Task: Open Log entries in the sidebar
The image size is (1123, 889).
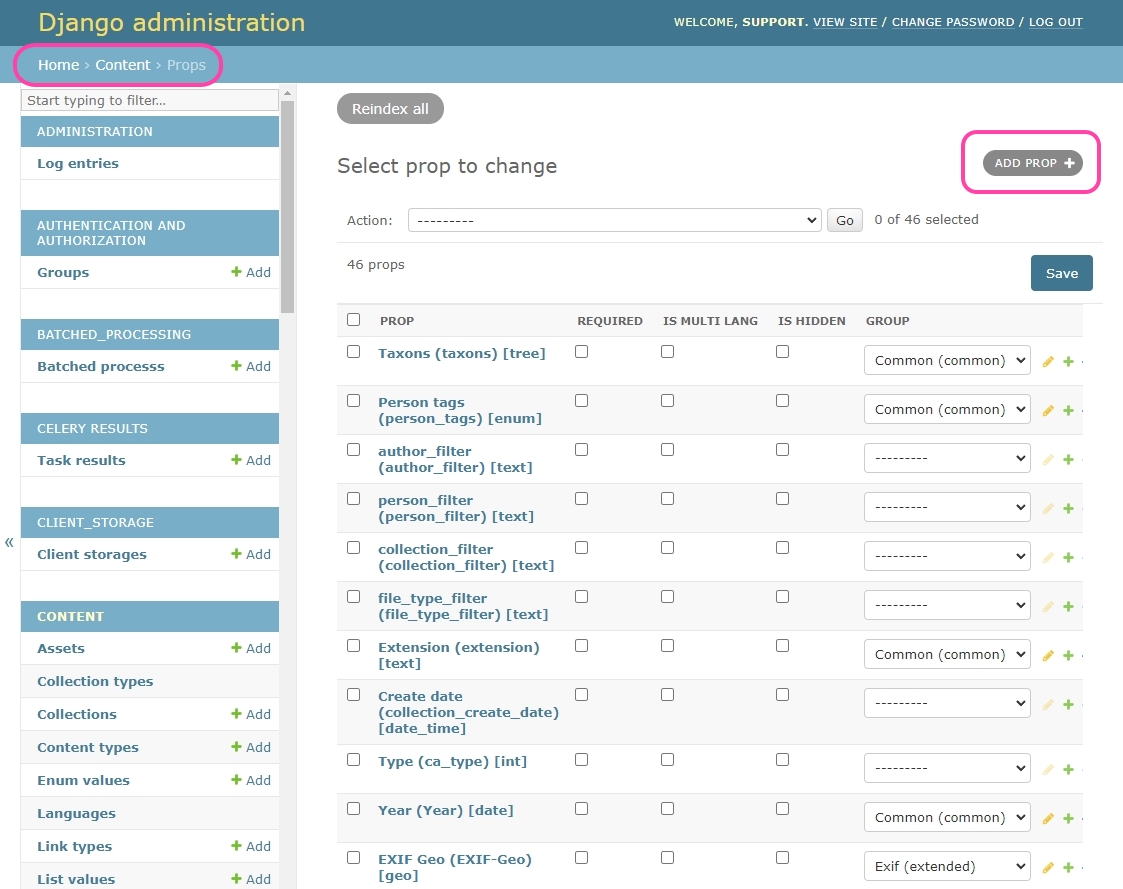Action: [78, 163]
